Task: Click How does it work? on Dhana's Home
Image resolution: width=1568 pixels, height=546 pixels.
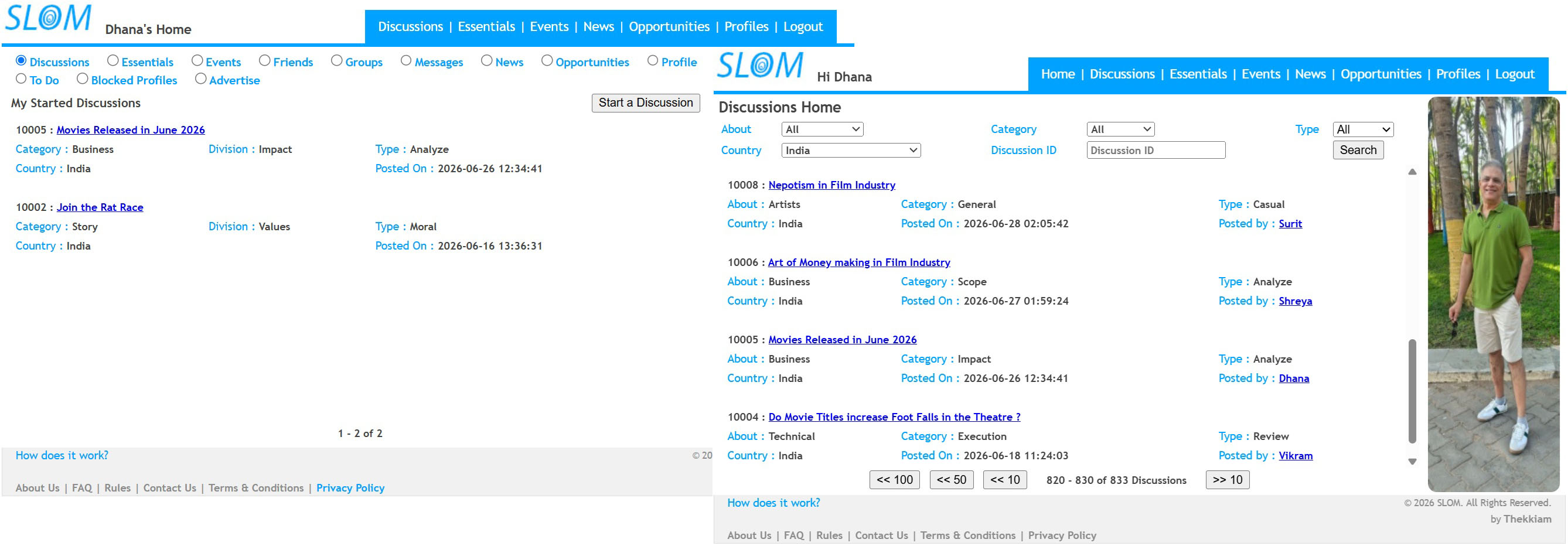Action: pyautogui.click(x=62, y=456)
